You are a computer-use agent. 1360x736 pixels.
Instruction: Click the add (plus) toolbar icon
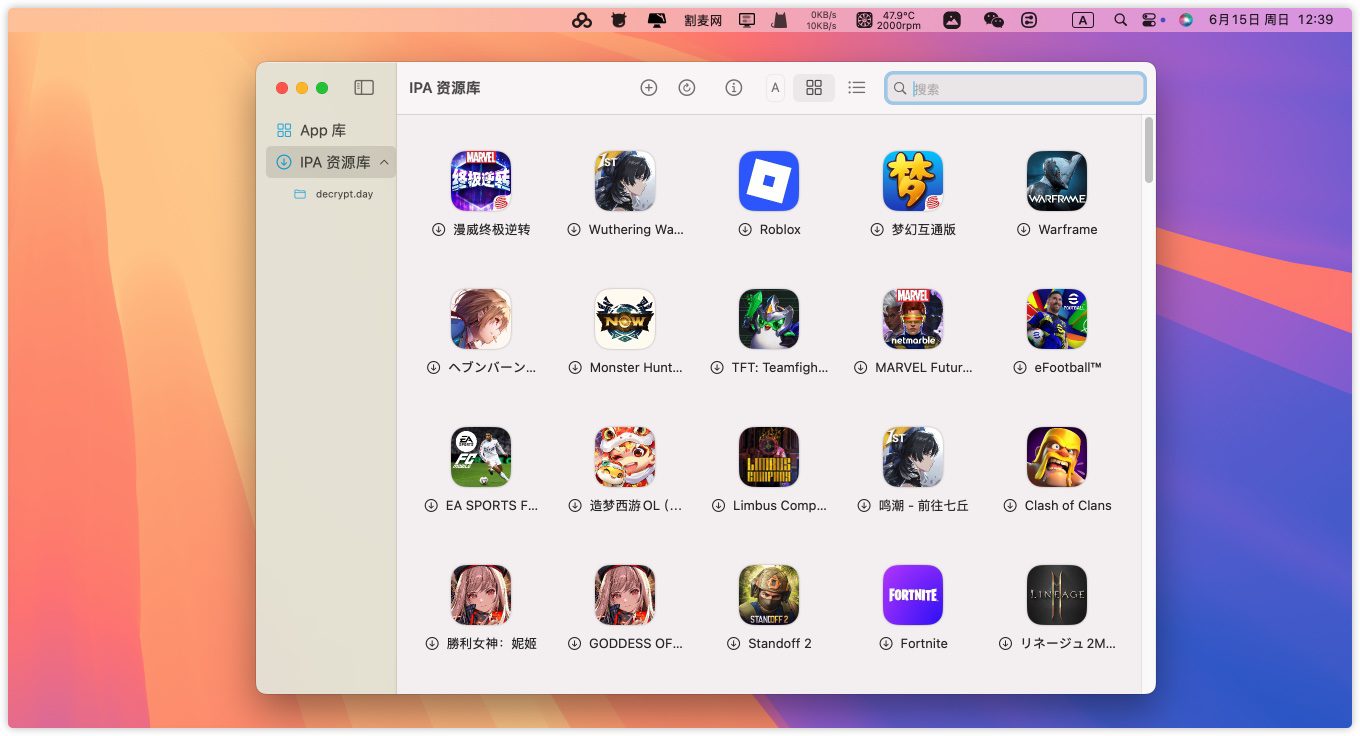coord(649,88)
